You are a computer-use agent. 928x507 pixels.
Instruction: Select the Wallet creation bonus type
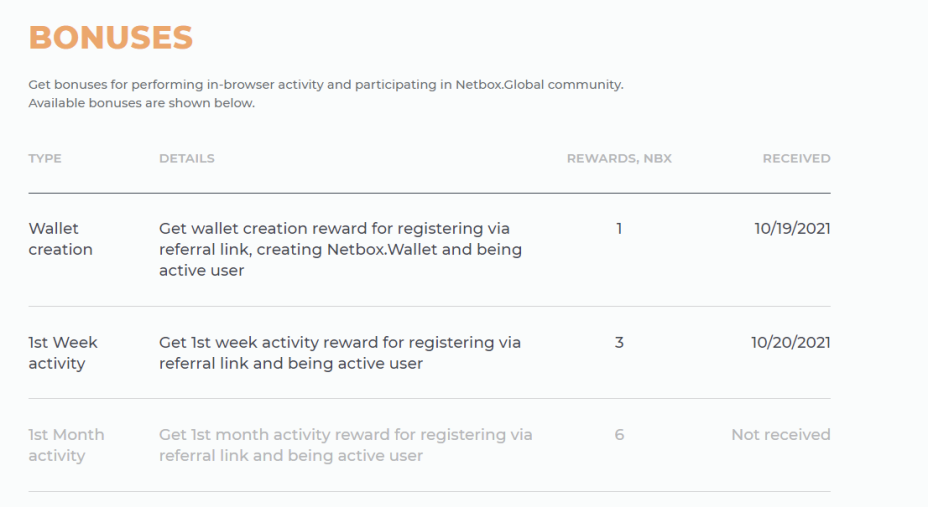60,239
